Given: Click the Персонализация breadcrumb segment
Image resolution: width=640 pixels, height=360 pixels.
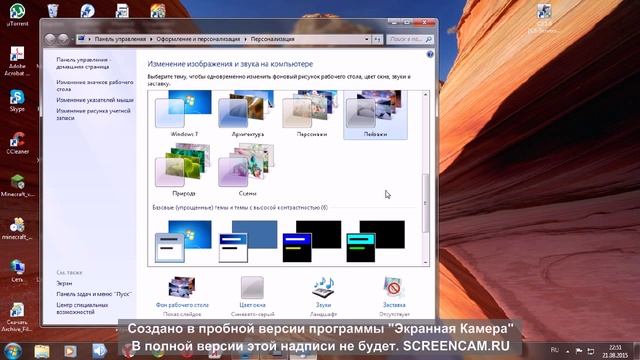Looking at the screenshot, I should tap(272, 39).
